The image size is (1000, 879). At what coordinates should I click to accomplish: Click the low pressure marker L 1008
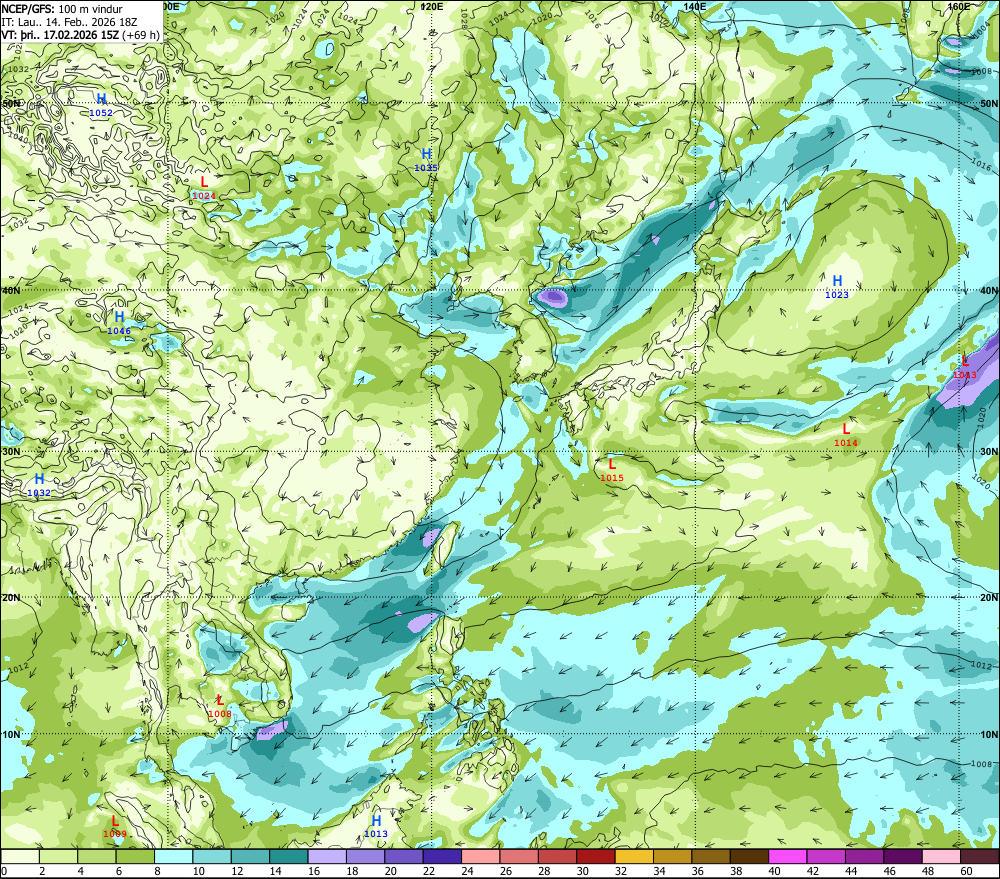pos(219,706)
